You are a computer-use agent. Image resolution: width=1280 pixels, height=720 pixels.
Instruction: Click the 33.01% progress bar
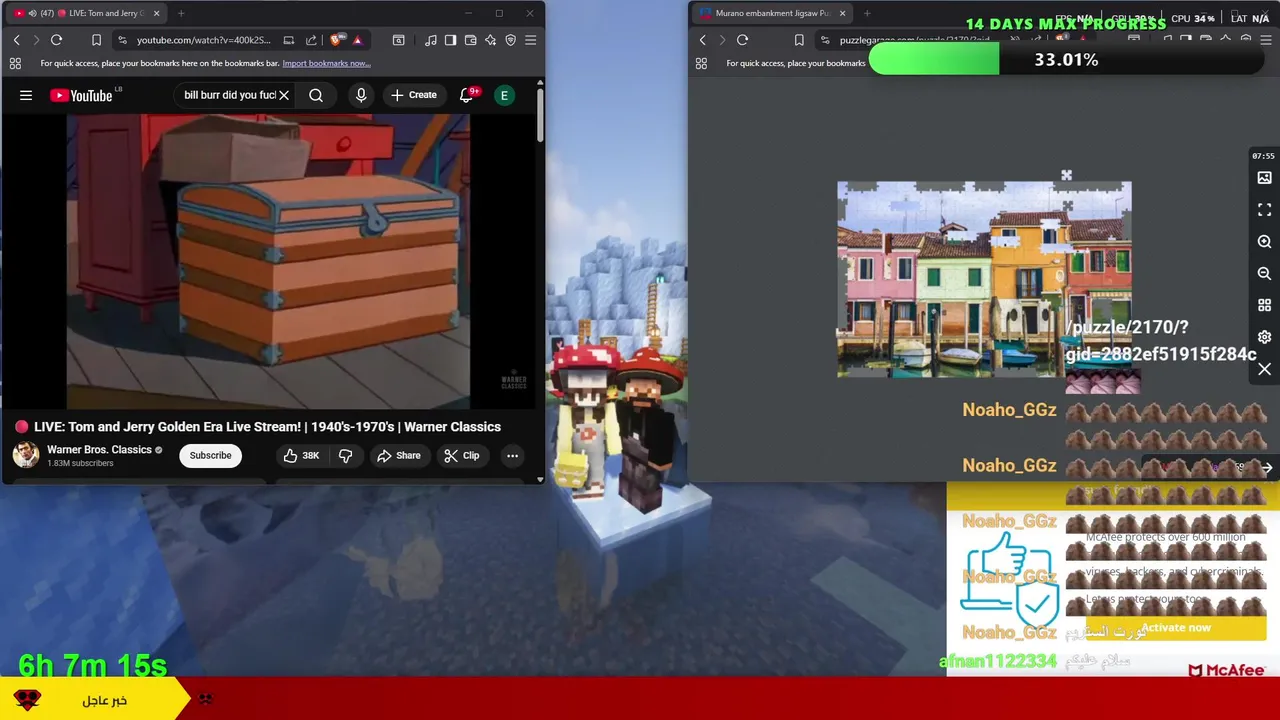[1066, 60]
